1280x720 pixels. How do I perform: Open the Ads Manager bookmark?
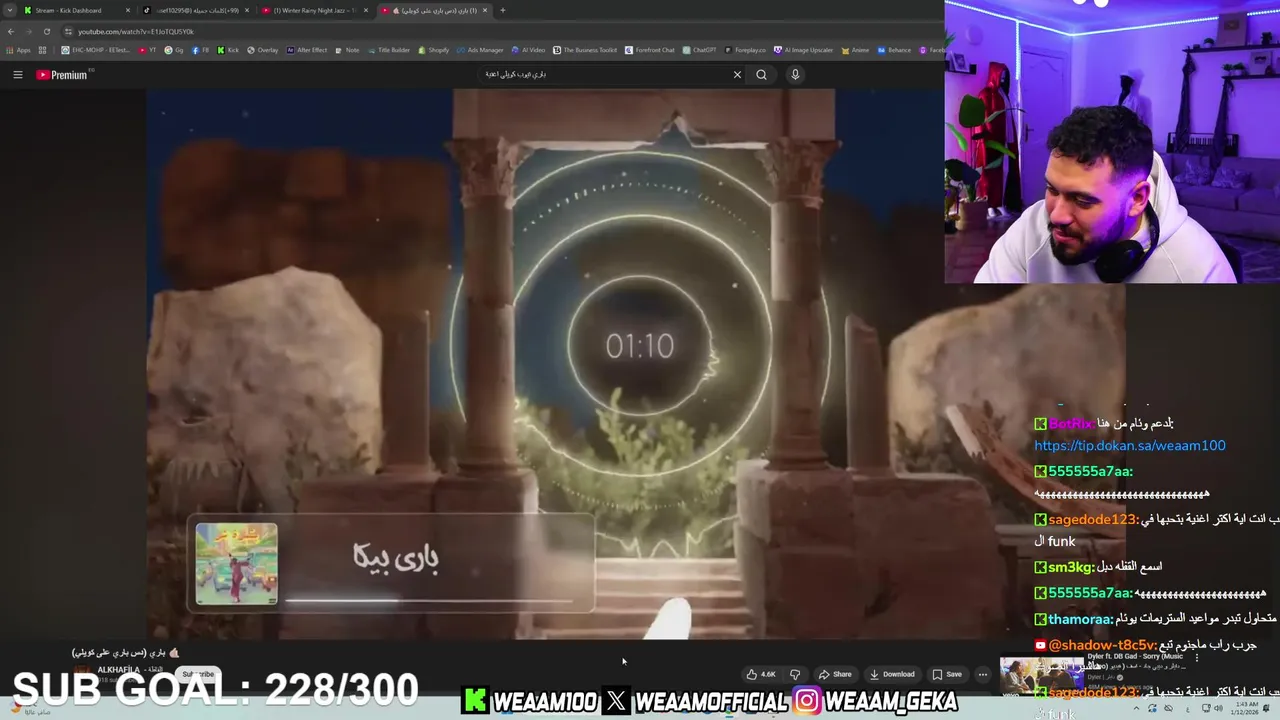coord(480,50)
